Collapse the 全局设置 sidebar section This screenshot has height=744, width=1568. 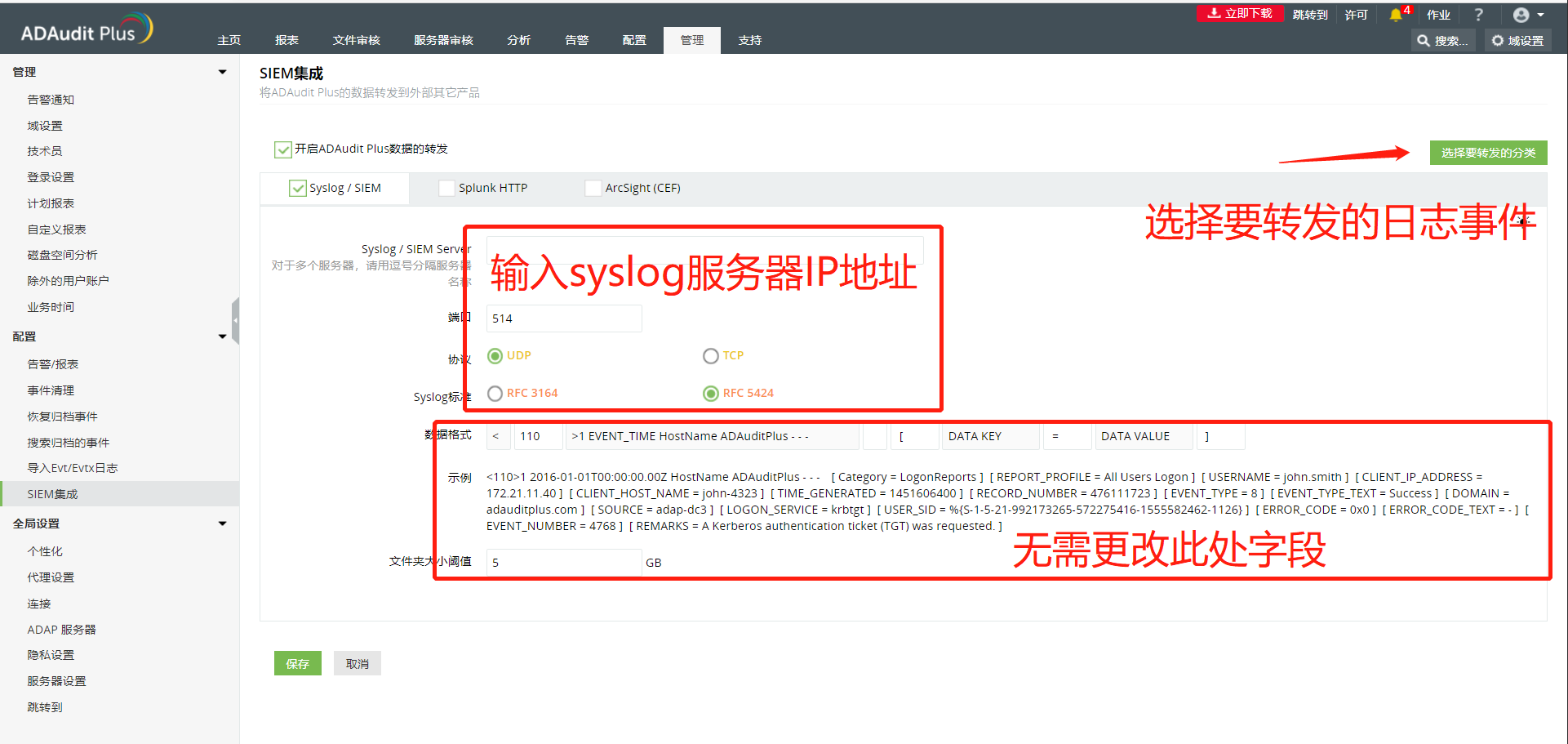(x=222, y=523)
